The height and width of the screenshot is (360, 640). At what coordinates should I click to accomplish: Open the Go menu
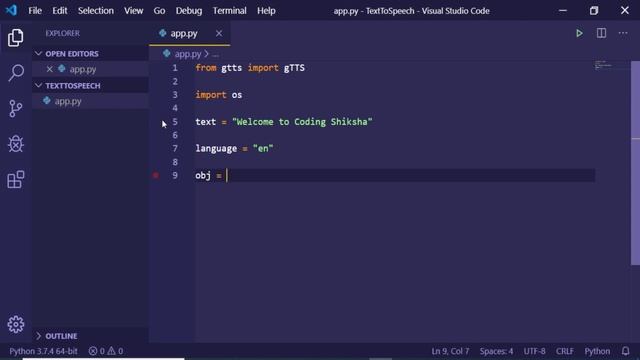(159, 11)
